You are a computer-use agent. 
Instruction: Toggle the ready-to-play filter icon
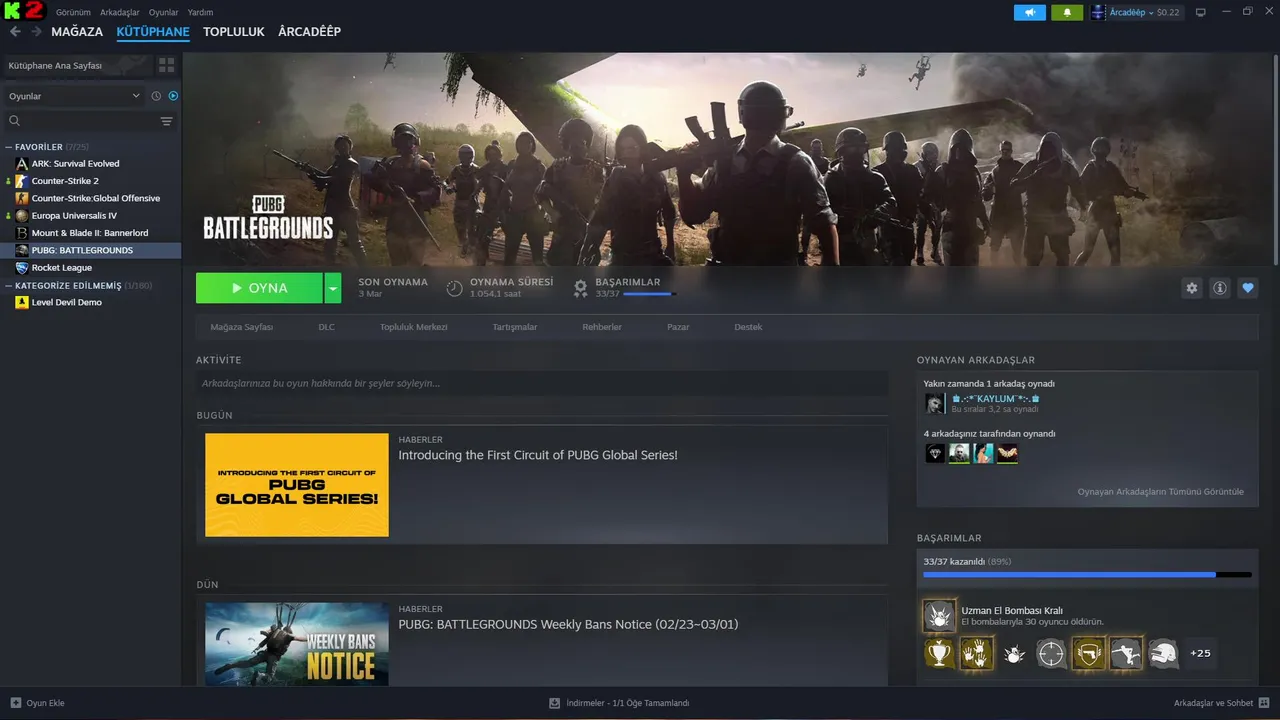click(173, 96)
